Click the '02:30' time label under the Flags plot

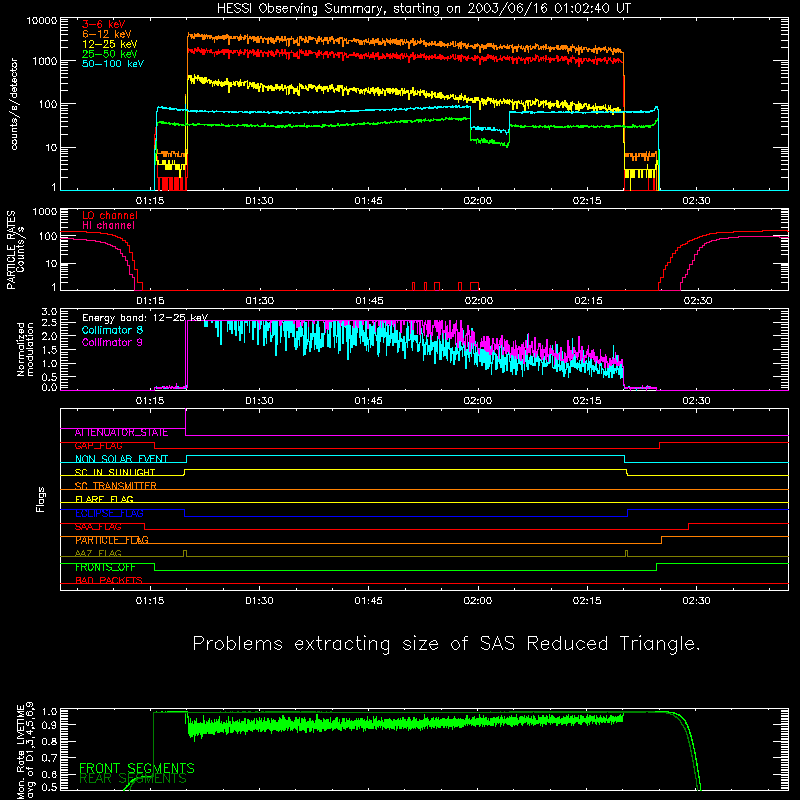(x=696, y=601)
